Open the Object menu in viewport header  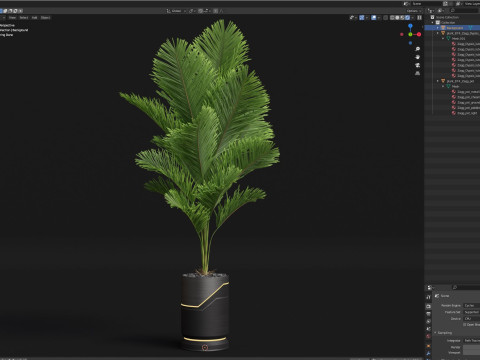pyautogui.click(x=46, y=18)
